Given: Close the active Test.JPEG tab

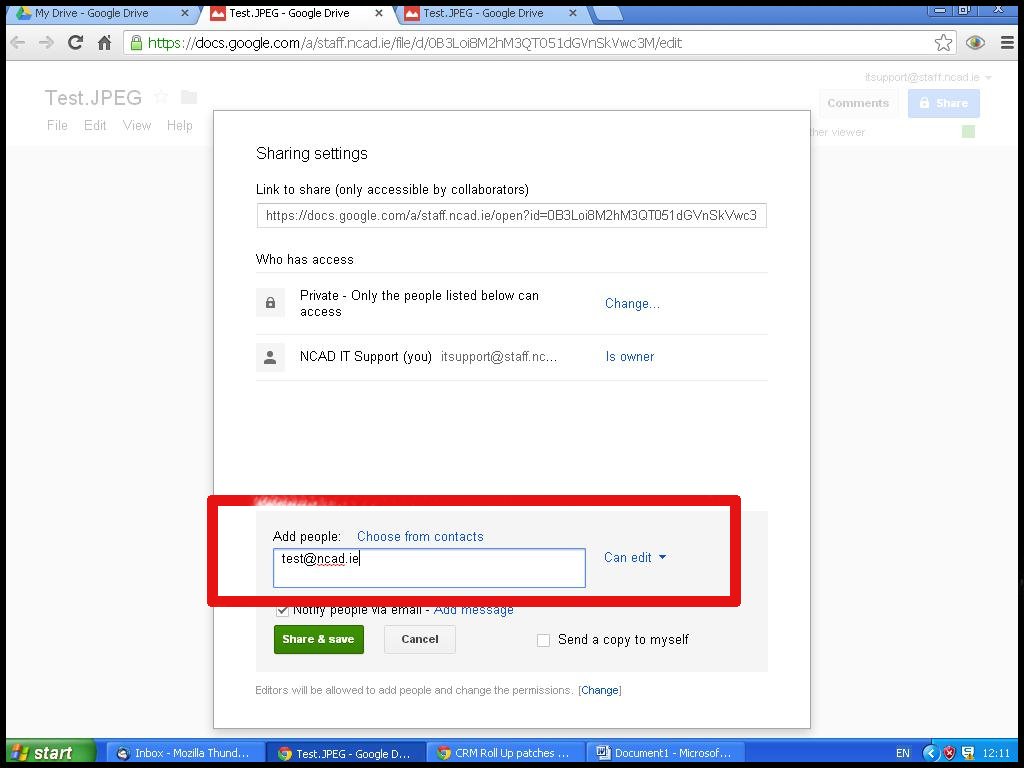Looking at the screenshot, I should [x=379, y=13].
